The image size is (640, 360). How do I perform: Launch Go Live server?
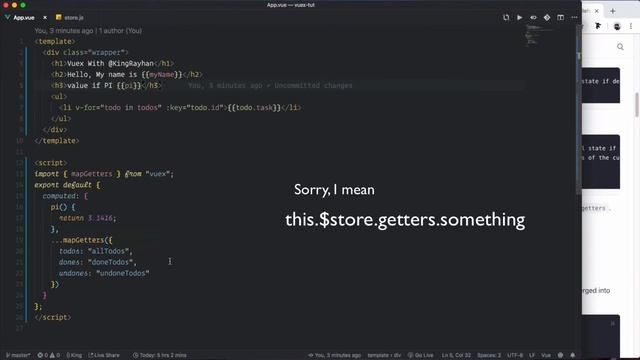click(420, 355)
